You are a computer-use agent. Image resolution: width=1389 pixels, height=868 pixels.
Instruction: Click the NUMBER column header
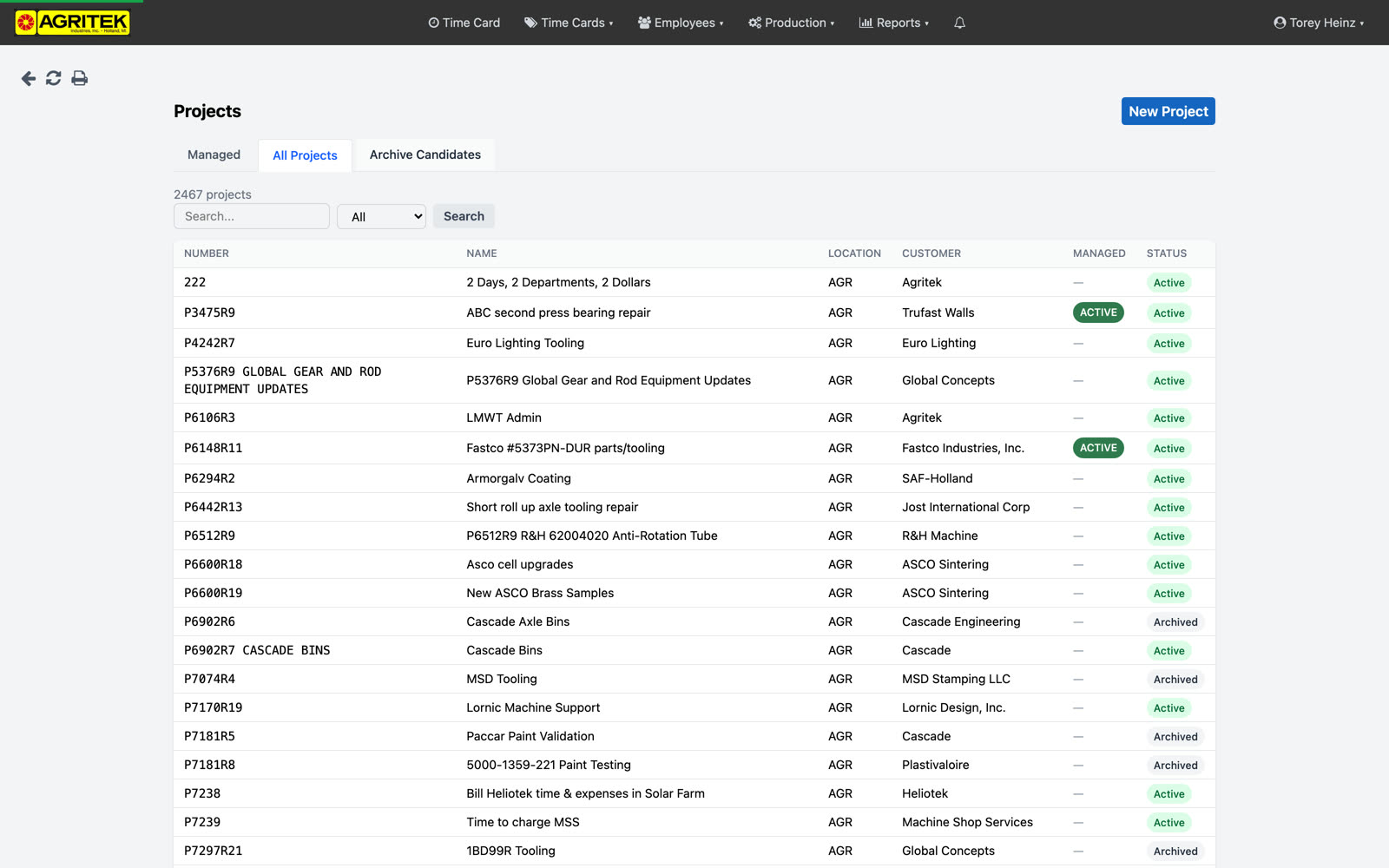pos(207,253)
